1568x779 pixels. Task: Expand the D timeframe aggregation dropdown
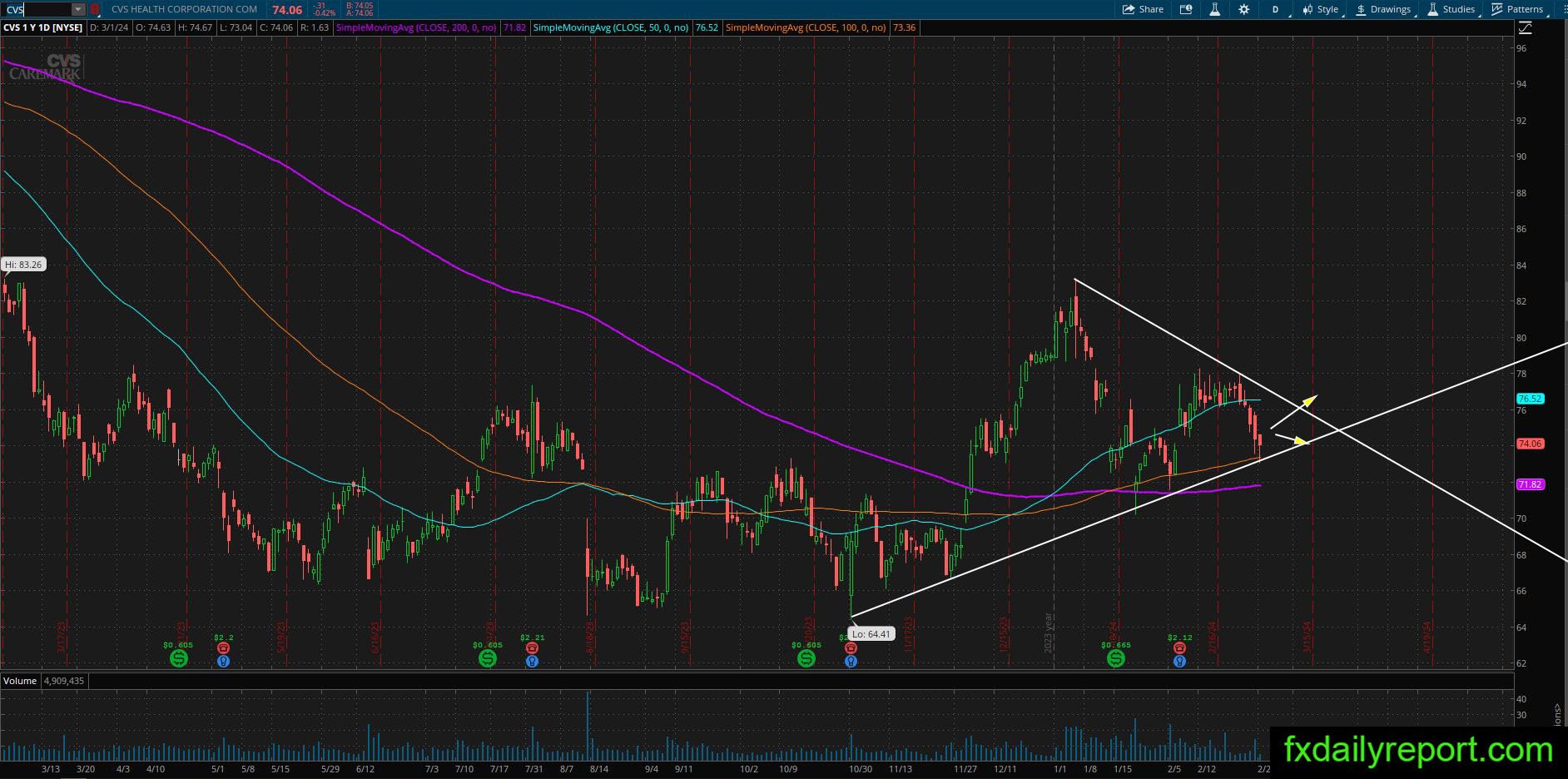point(1276,9)
